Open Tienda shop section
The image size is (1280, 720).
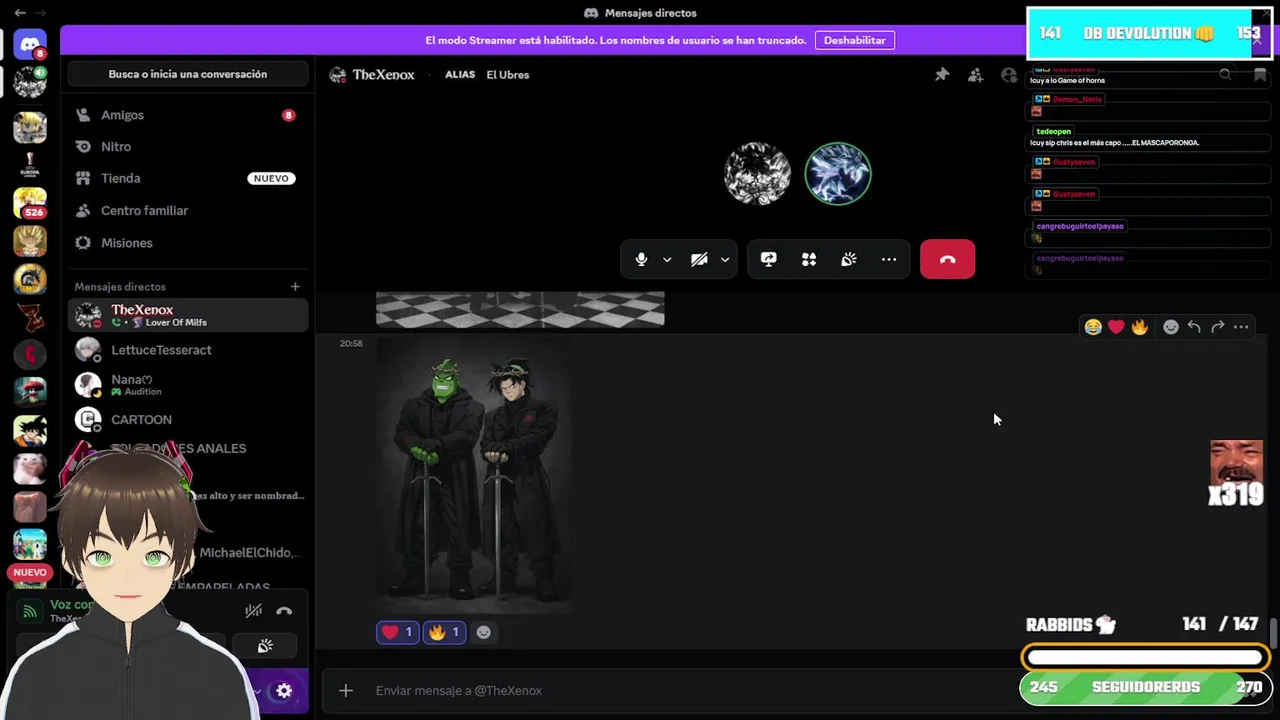(188, 178)
